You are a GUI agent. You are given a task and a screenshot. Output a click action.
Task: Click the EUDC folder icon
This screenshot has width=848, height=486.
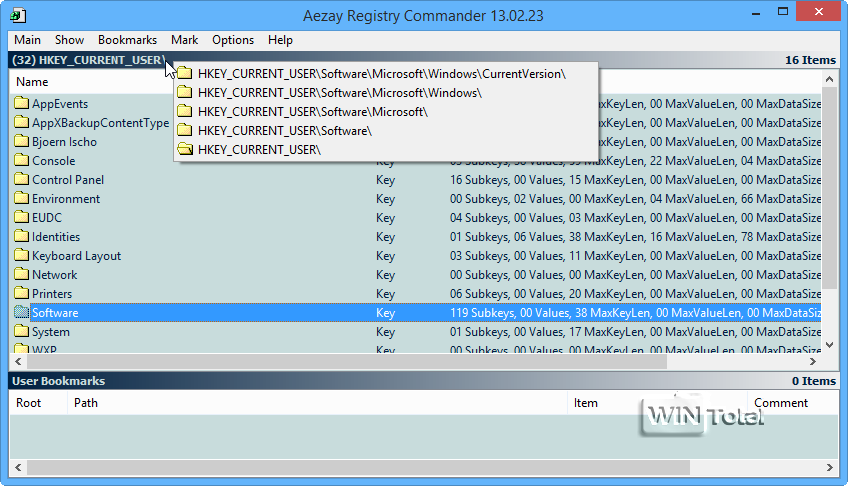tap(22, 217)
